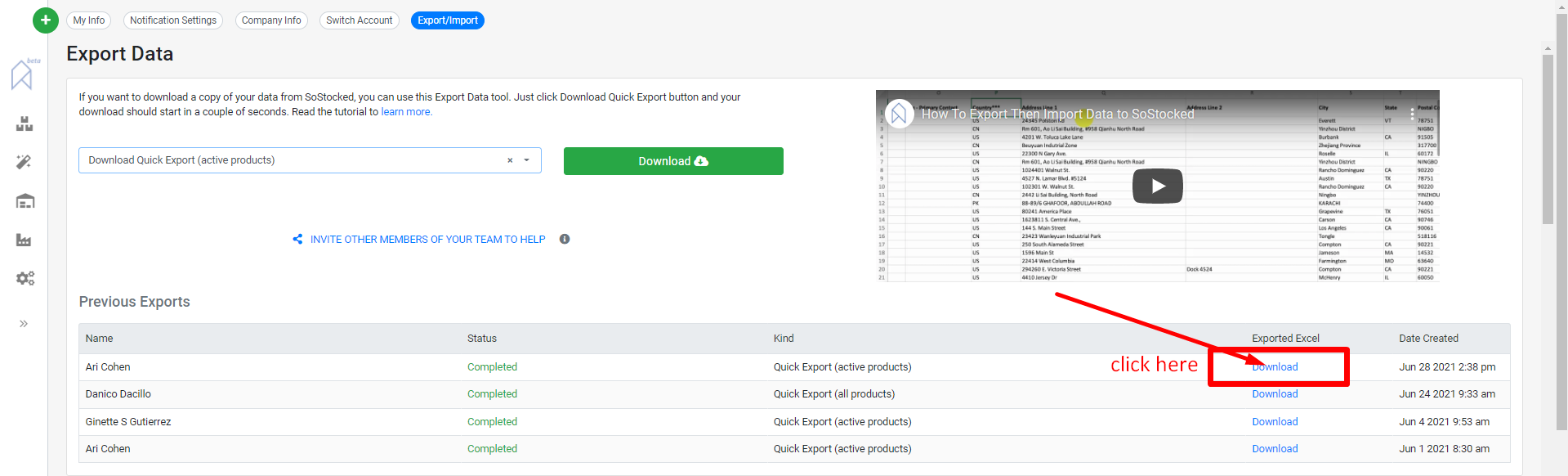
Task: Click Invite other members of your team link
Action: click(x=427, y=240)
